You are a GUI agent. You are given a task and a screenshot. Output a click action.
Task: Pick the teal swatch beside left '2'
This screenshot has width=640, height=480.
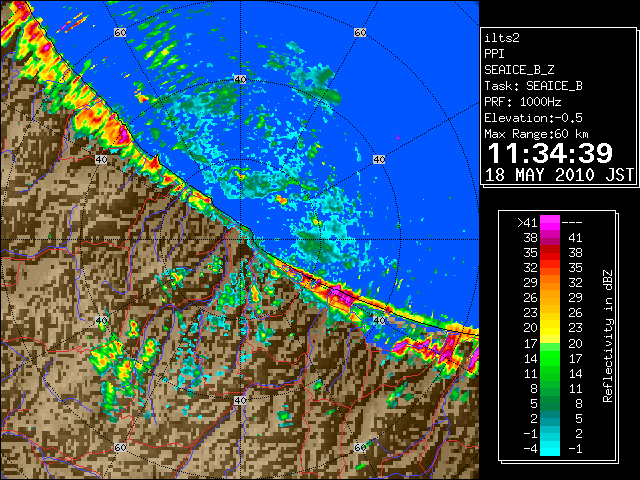550,418
